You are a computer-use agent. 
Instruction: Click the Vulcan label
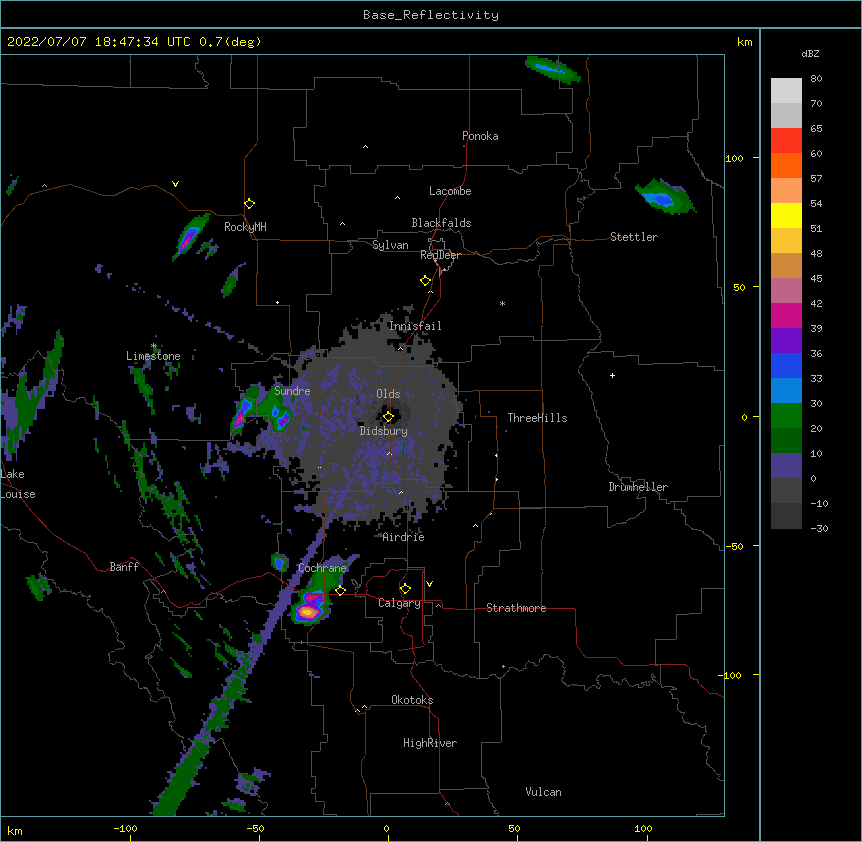pyautogui.click(x=543, y=792)
